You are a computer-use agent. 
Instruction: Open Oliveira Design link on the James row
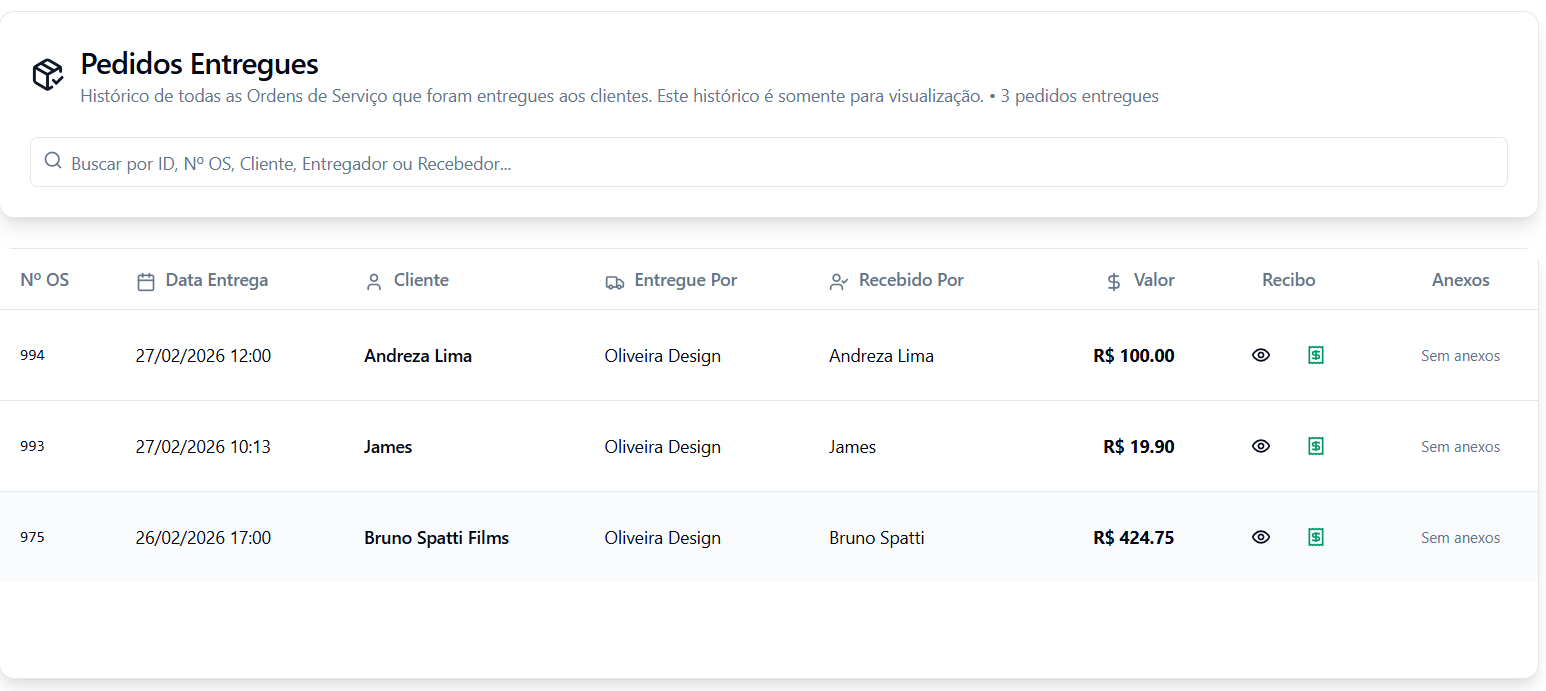(x=662, y=446)
